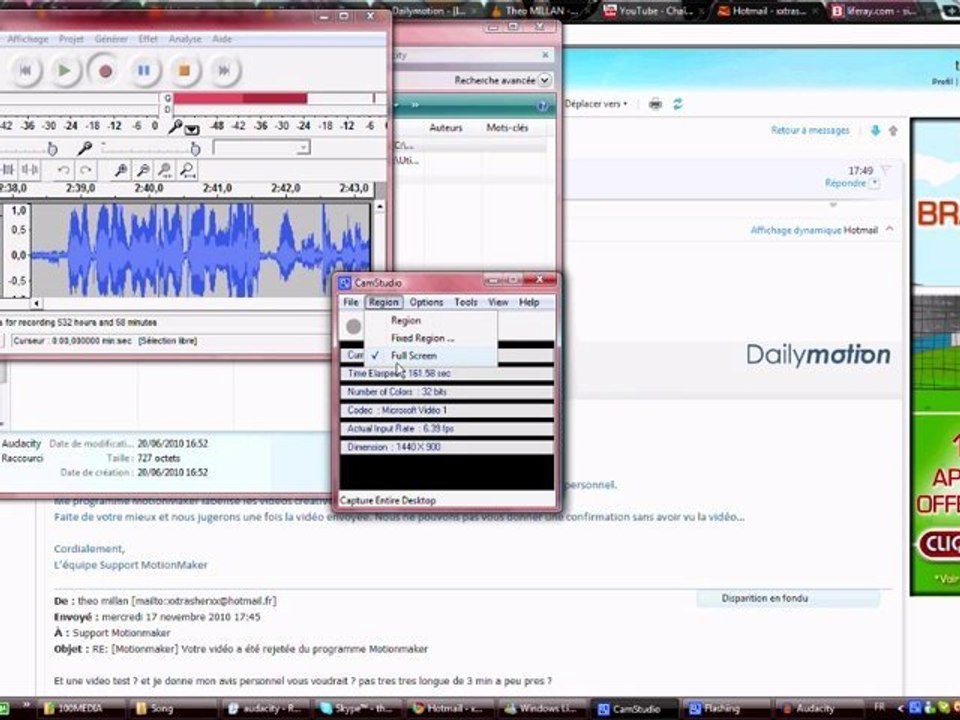Click the Hotmail green refresh icon
The height and width of the screenshot is (720, 960).
click(678, 104)
